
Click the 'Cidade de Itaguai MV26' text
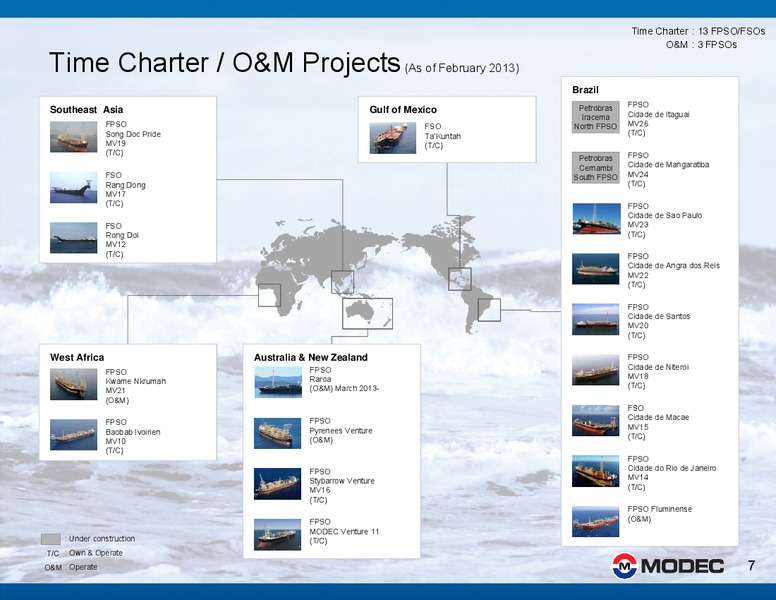tap(659, 119)
